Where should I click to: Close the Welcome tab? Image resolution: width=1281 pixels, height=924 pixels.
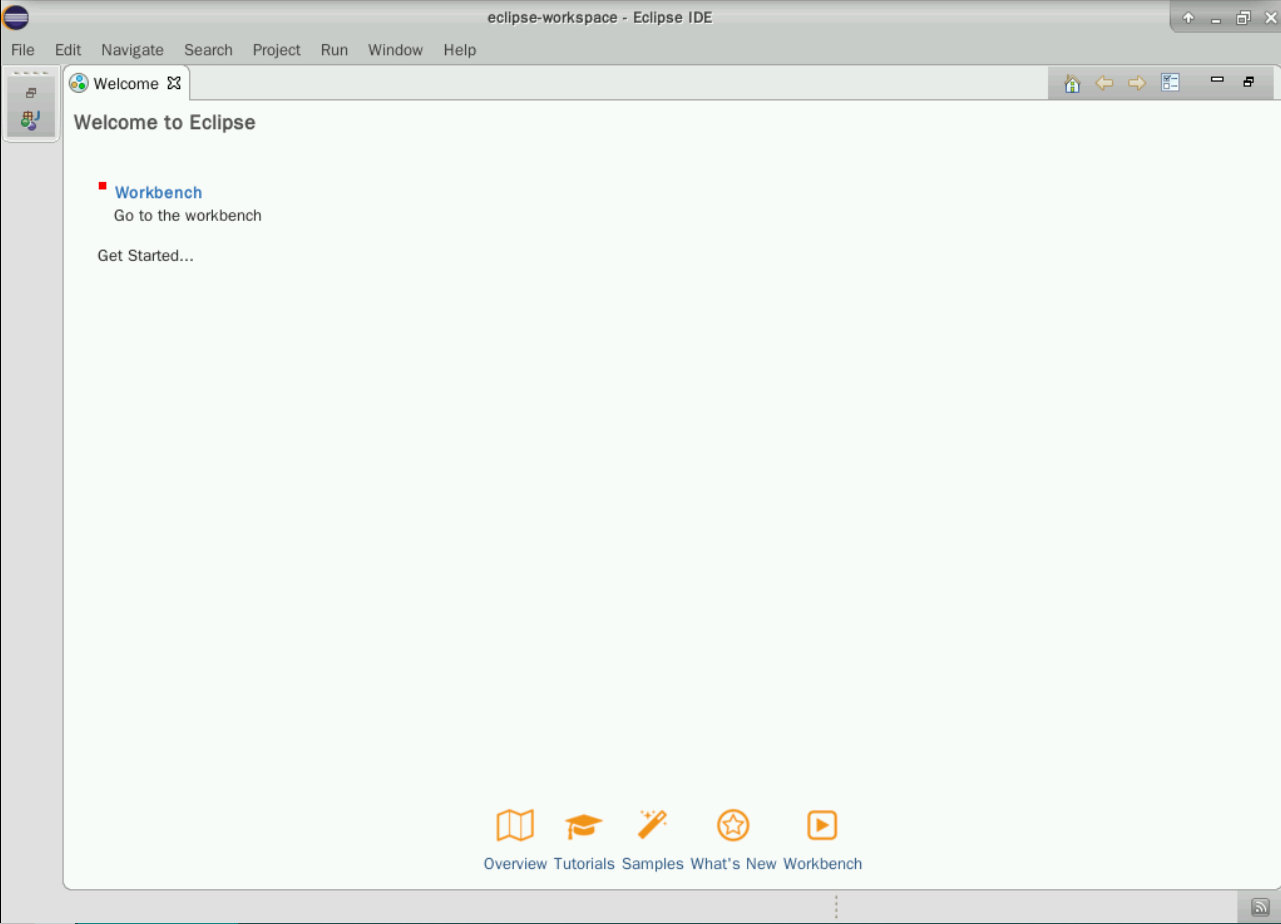coord(174,83)
